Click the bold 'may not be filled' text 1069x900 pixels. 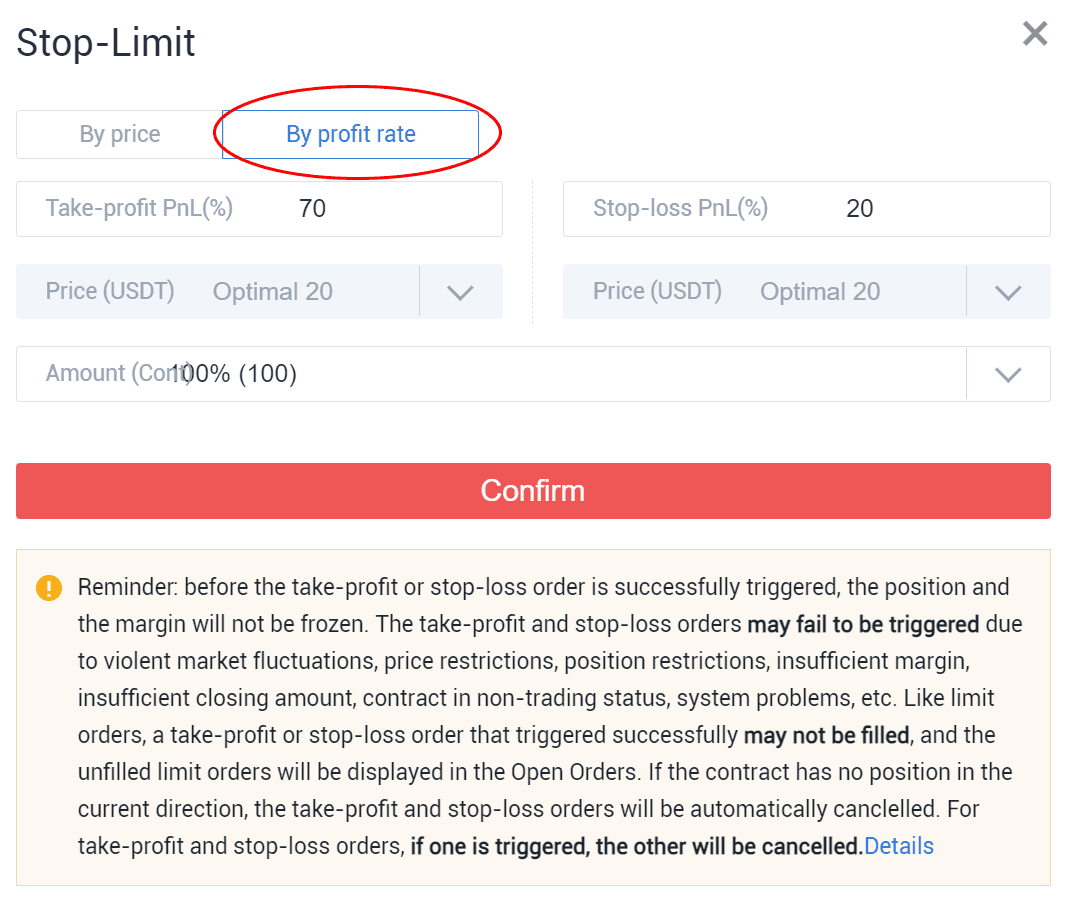(x=826, y=735)
